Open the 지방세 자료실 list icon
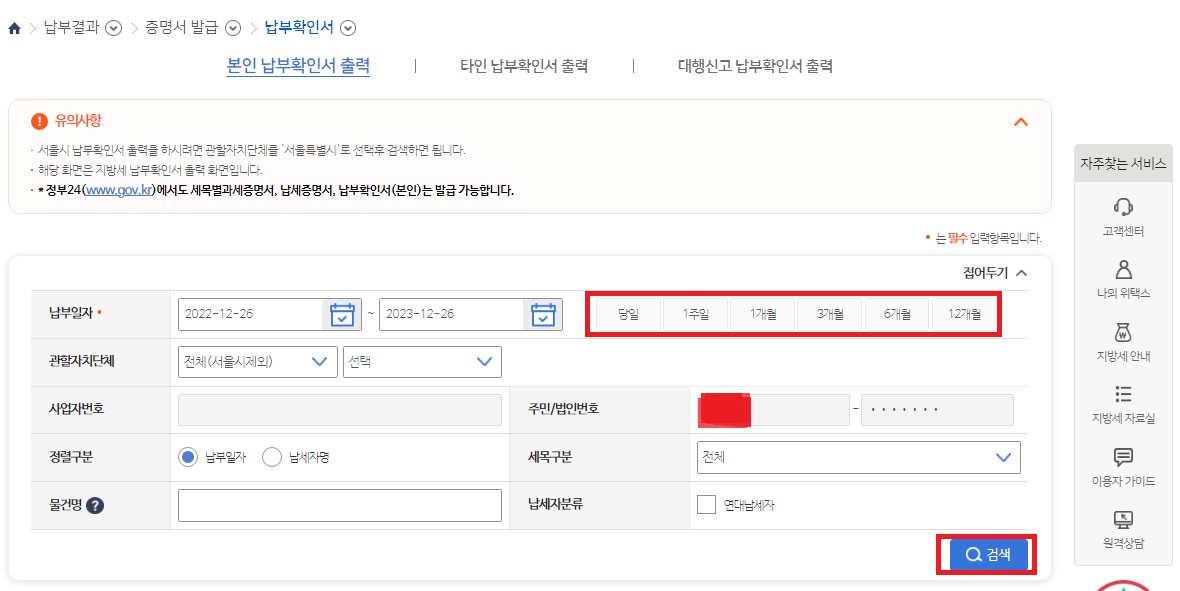1180x591 pixels. click(1124, 394)
